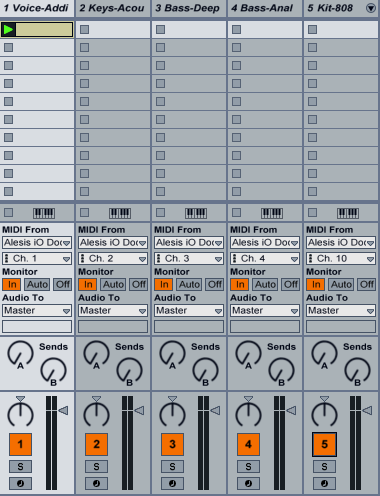Solo track 2 Keys-Acou
This screenshot has height=496, width=380.
96,467
